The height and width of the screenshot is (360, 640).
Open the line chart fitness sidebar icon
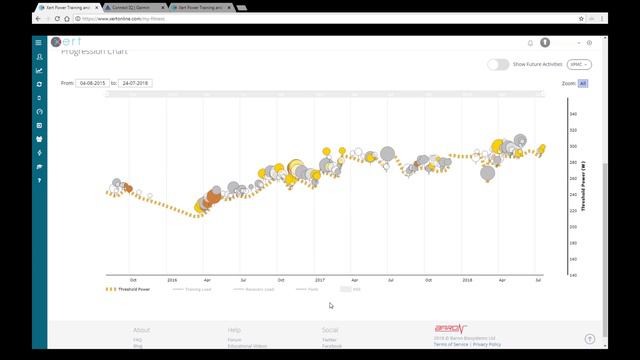pos(39,71)
